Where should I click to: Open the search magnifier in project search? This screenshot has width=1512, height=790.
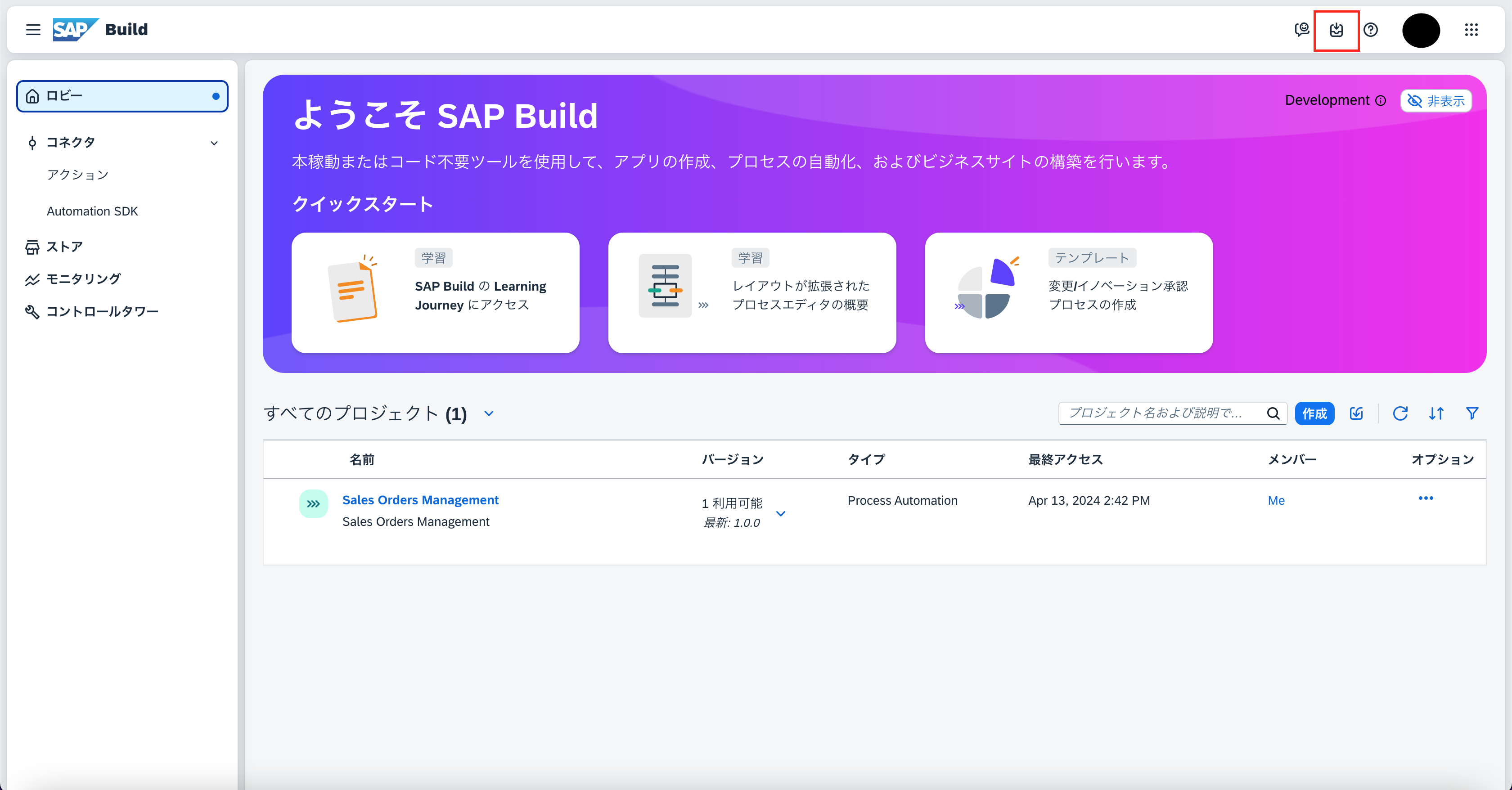pos(1273,413)
